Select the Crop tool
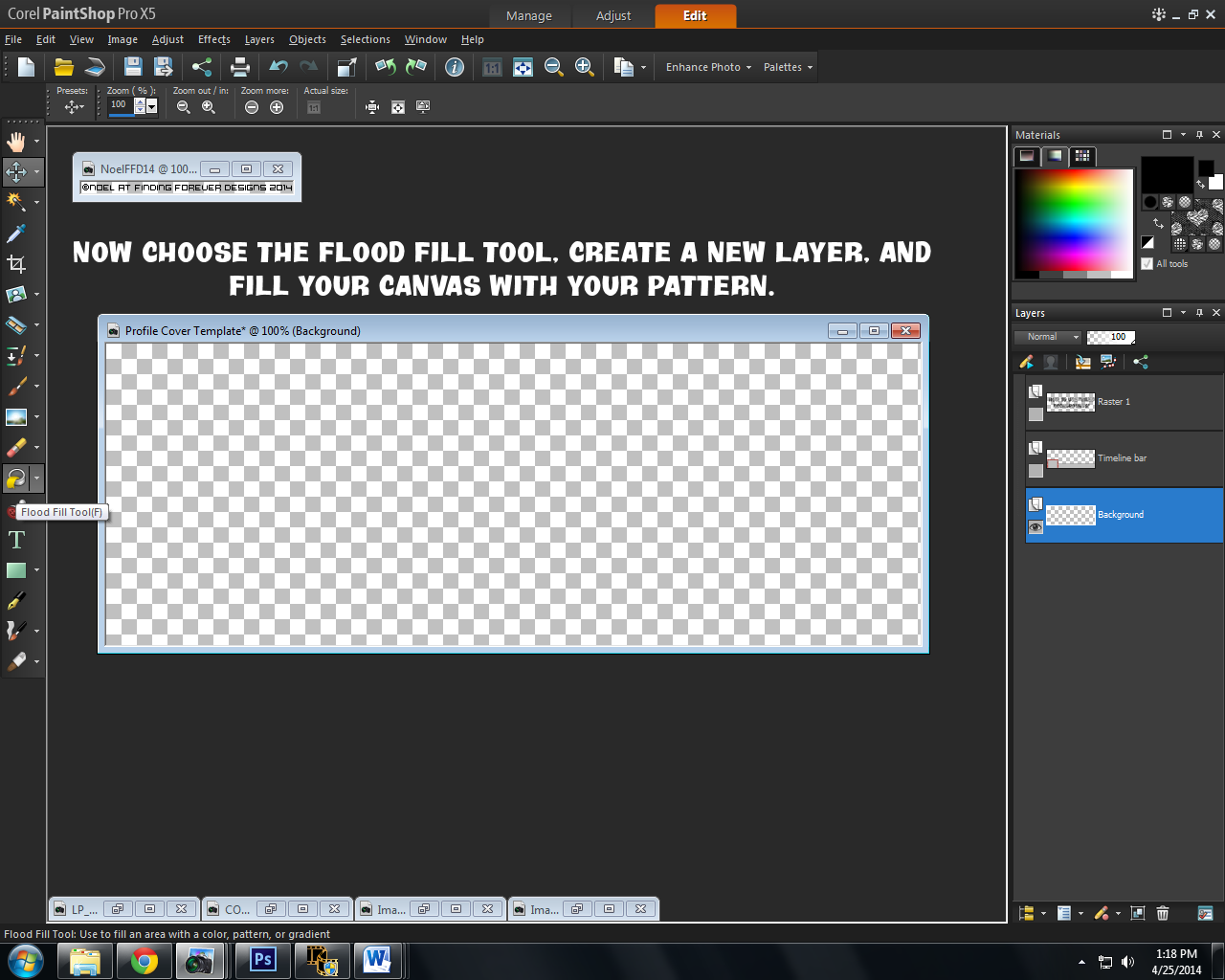 [16, 264]
